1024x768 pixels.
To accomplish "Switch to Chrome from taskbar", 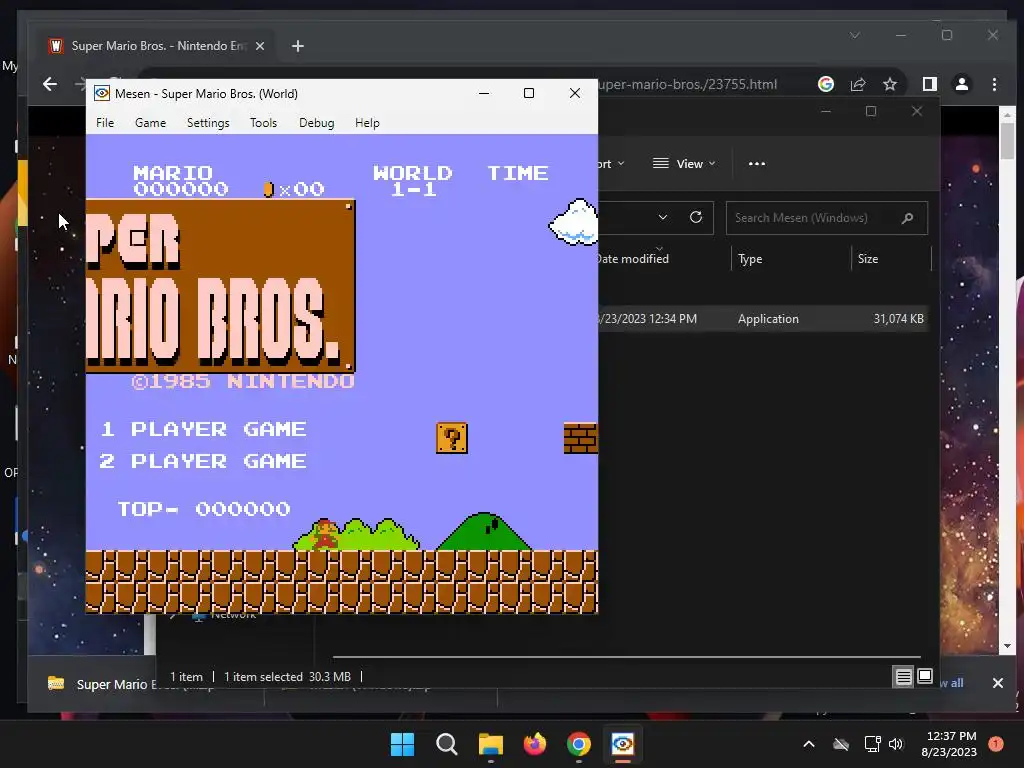I will pyautogui.click(x=579, y=744).
